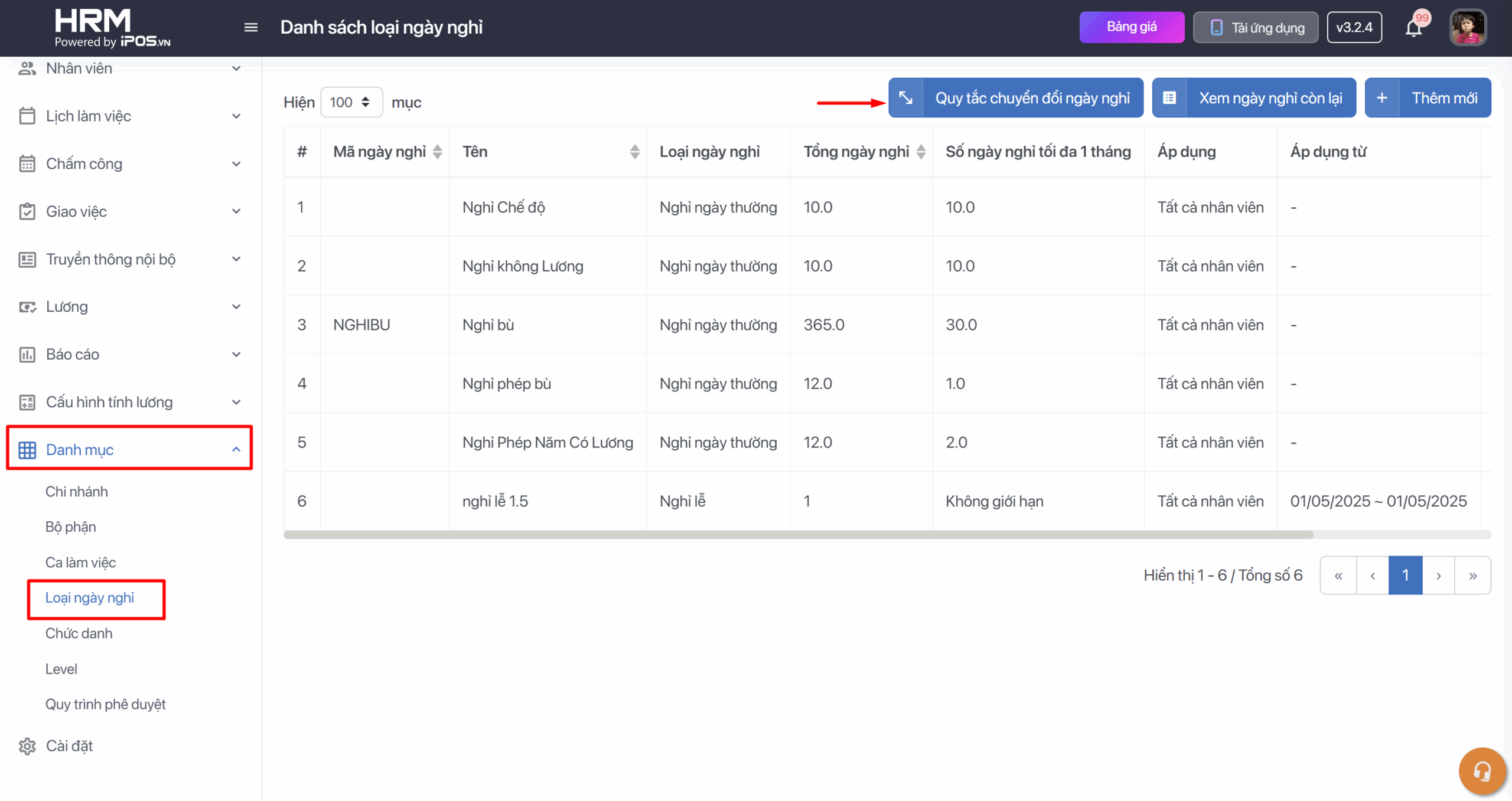This screenshot has height=801, width=1512.
Task: Open Ca làm việc submenu item
Action: point(81,563)
